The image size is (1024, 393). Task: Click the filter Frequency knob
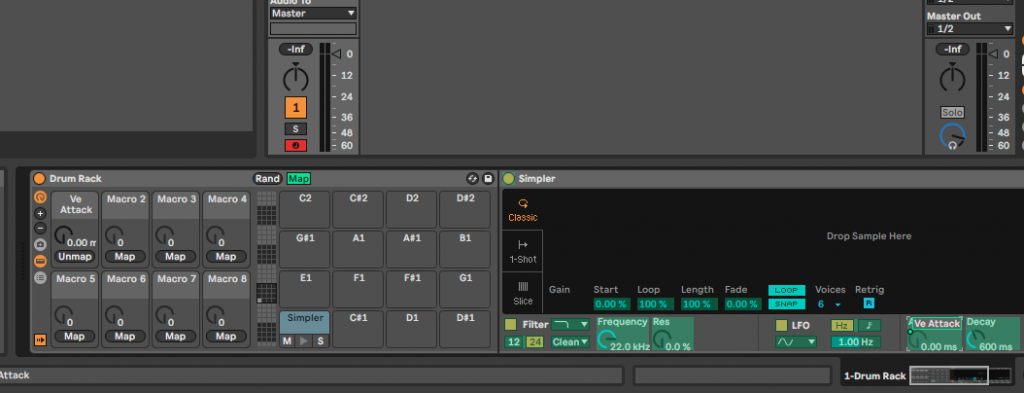607,338
